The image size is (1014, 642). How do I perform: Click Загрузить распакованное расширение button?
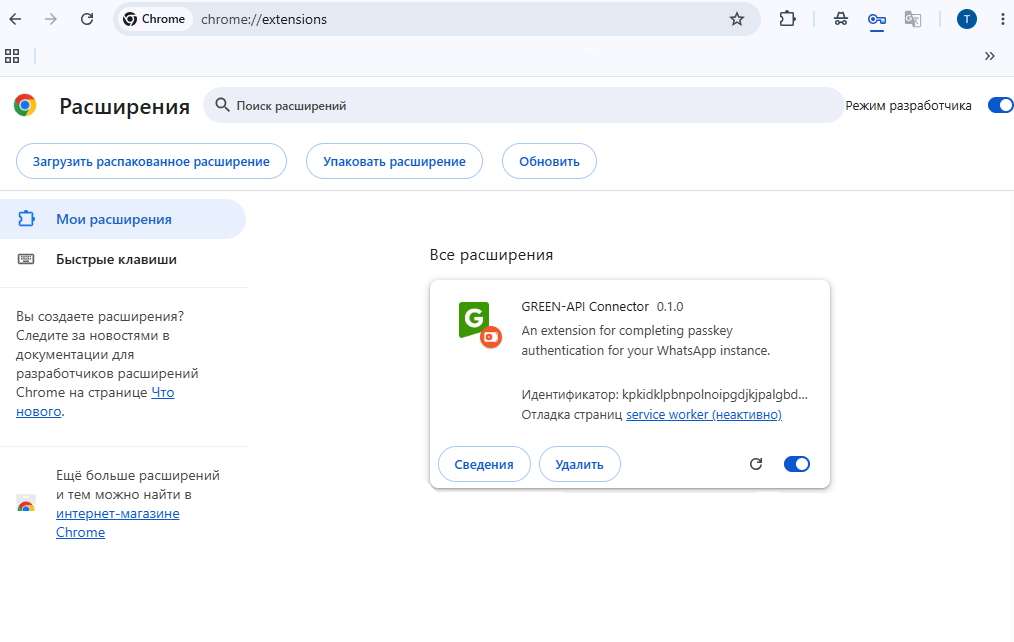click(151, 161)
